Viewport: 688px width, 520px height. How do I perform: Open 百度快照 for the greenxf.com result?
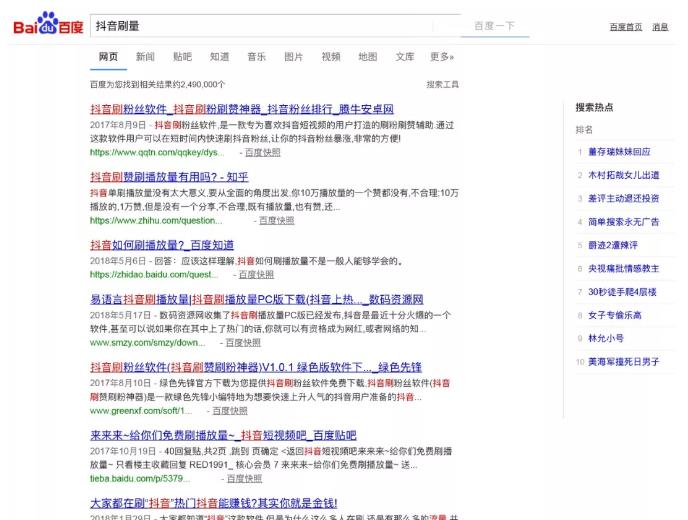click(230, 411)
